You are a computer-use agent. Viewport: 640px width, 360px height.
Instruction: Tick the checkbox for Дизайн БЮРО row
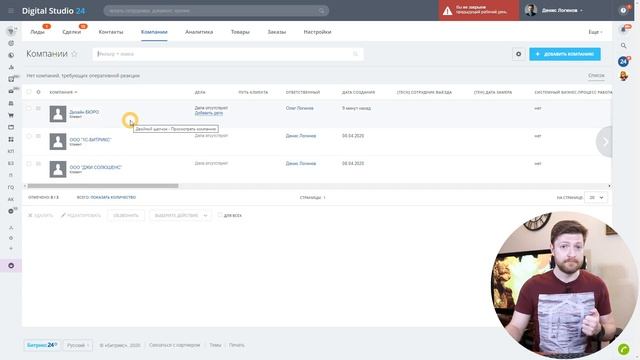coord(29,108)
